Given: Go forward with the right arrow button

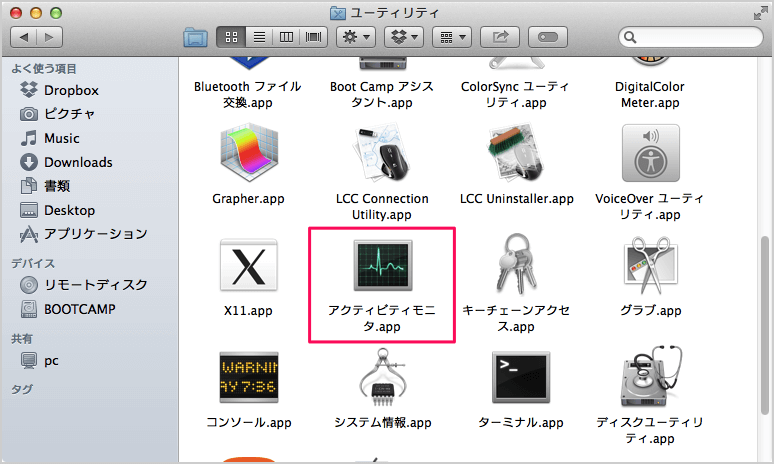Looking at the screenshot, I should point(49,37).
